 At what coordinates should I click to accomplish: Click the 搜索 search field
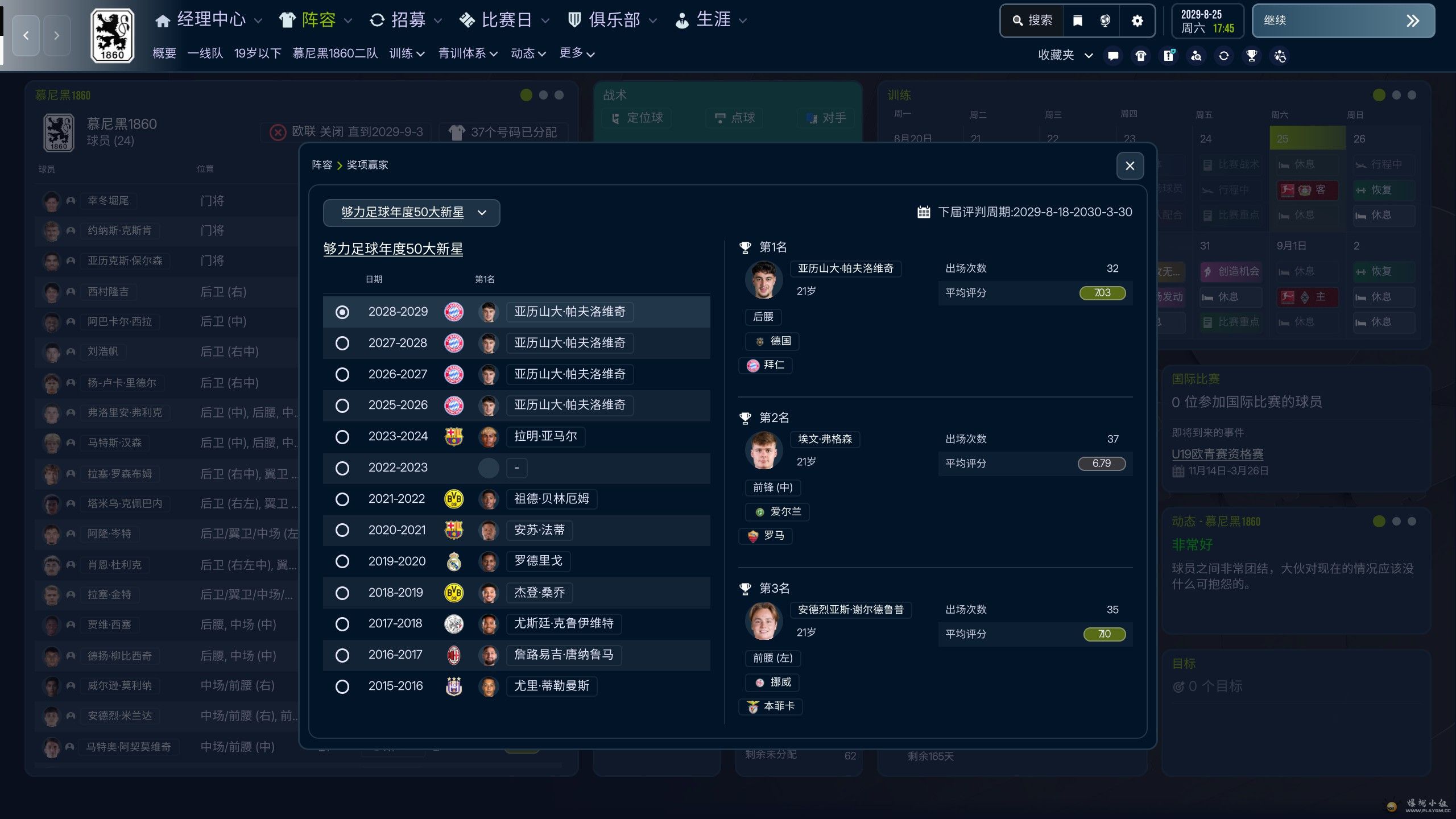(1032, 21)
